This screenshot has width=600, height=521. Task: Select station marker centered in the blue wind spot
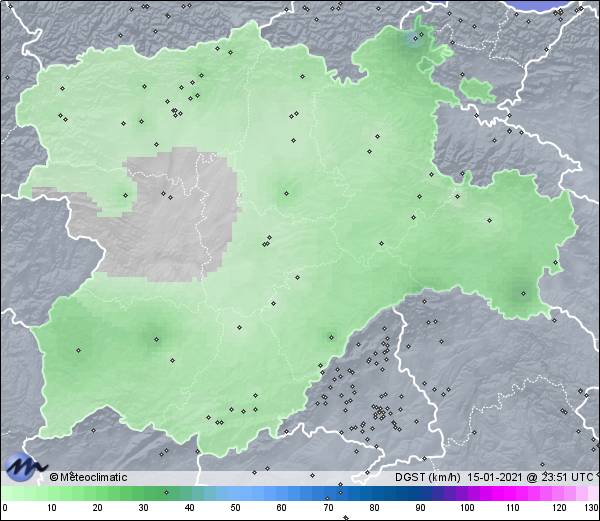(415, 38)
